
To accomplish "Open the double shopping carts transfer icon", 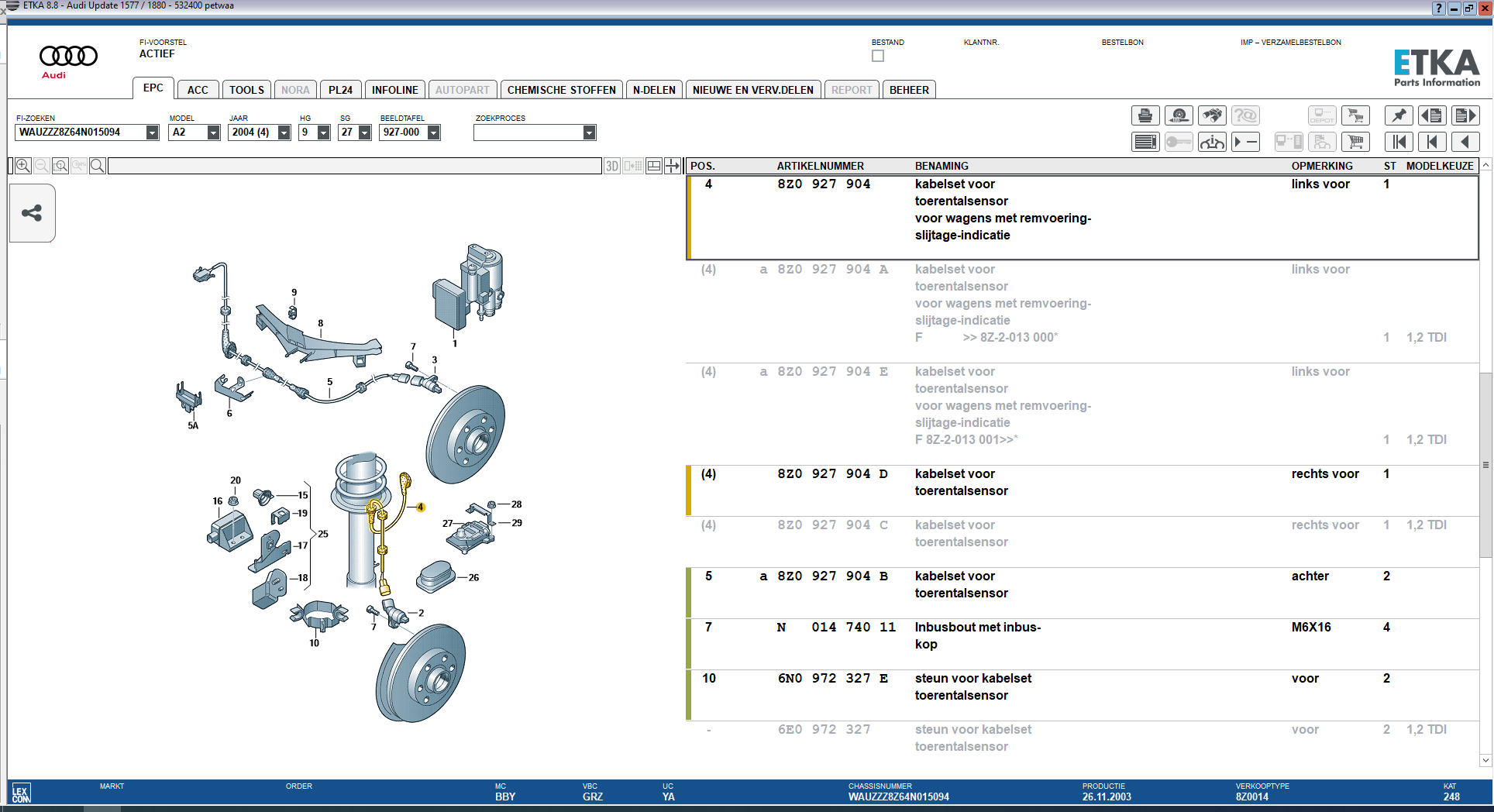I will coord(1355,116).
